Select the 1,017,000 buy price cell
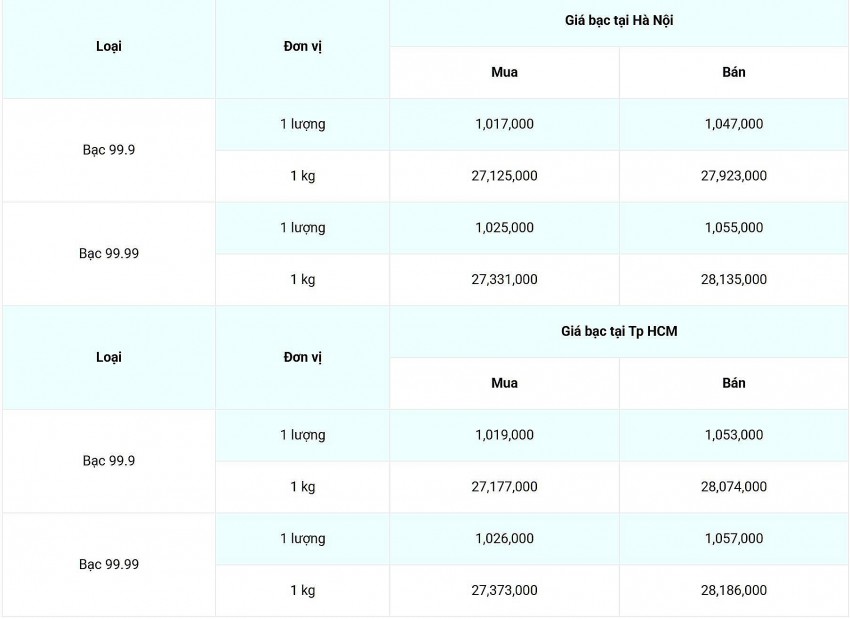Viewport: 850px width, 619px height. pos(504,124)
